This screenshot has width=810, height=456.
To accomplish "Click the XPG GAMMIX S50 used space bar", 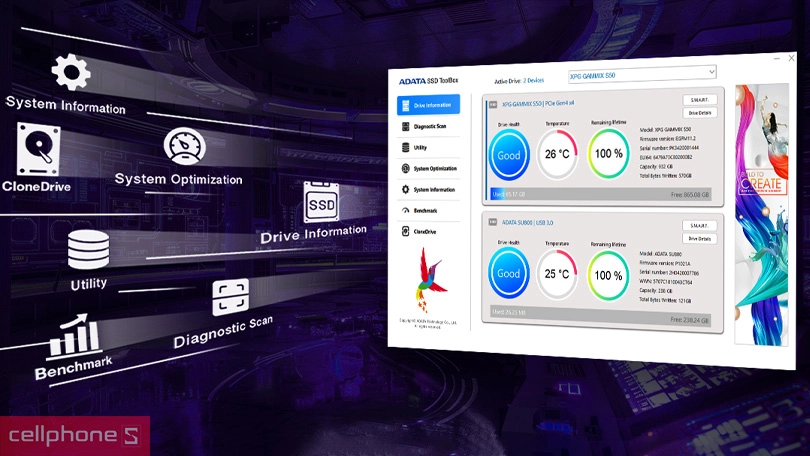I will (x=600, y=194).
